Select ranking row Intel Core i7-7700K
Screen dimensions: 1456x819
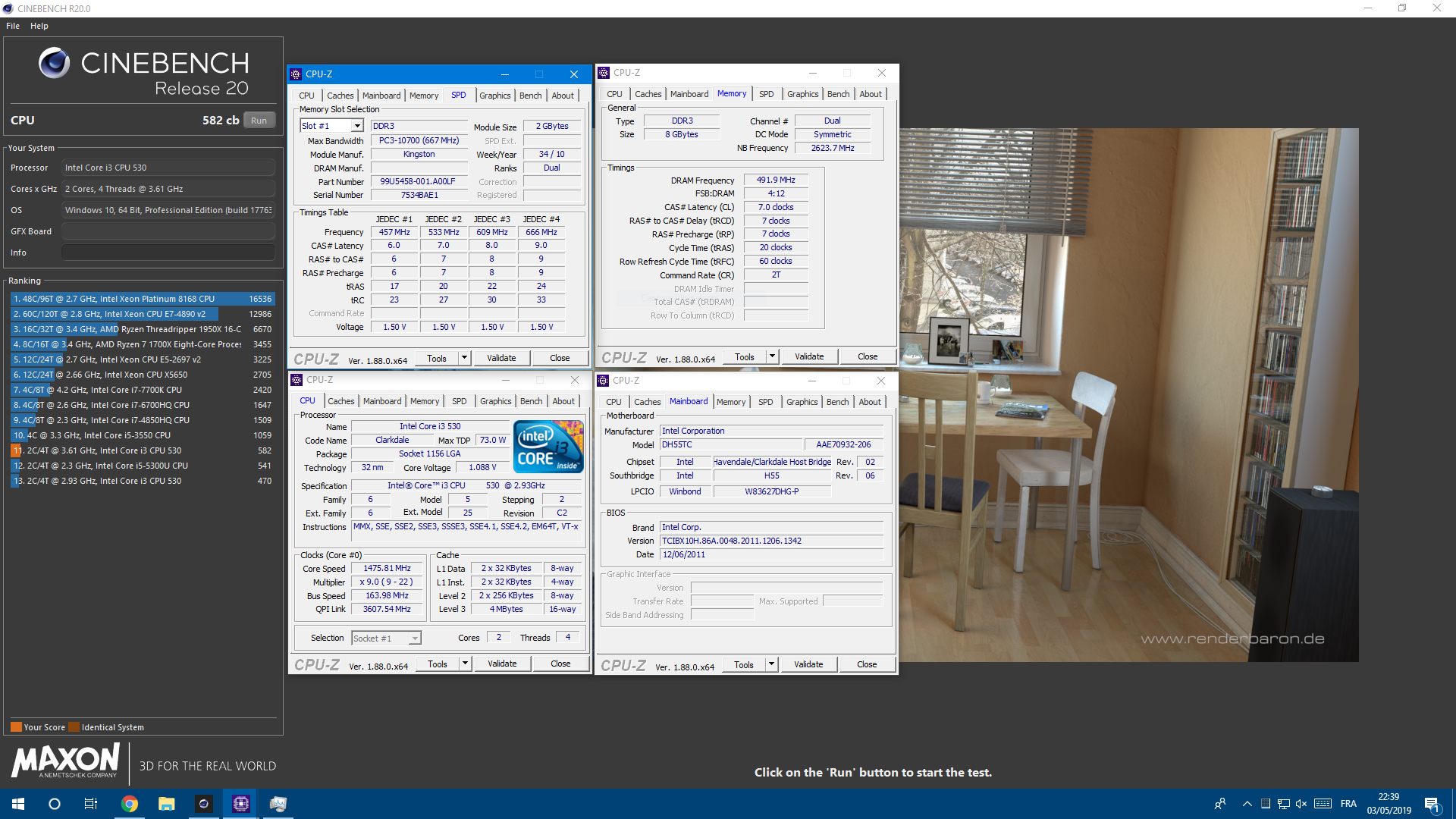tap(143, 390)
